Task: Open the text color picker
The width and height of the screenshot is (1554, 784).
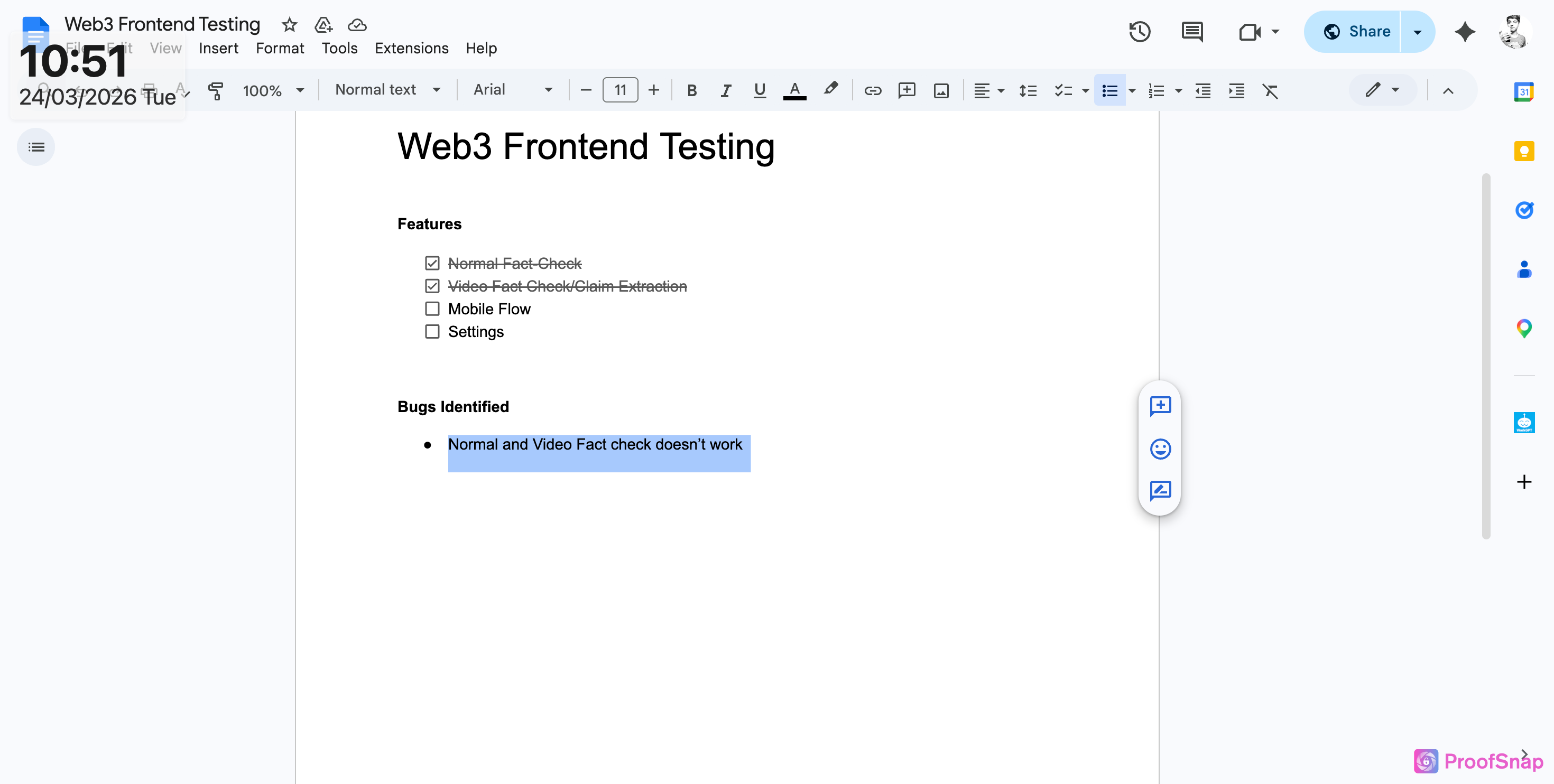Action: click(794, 90)
